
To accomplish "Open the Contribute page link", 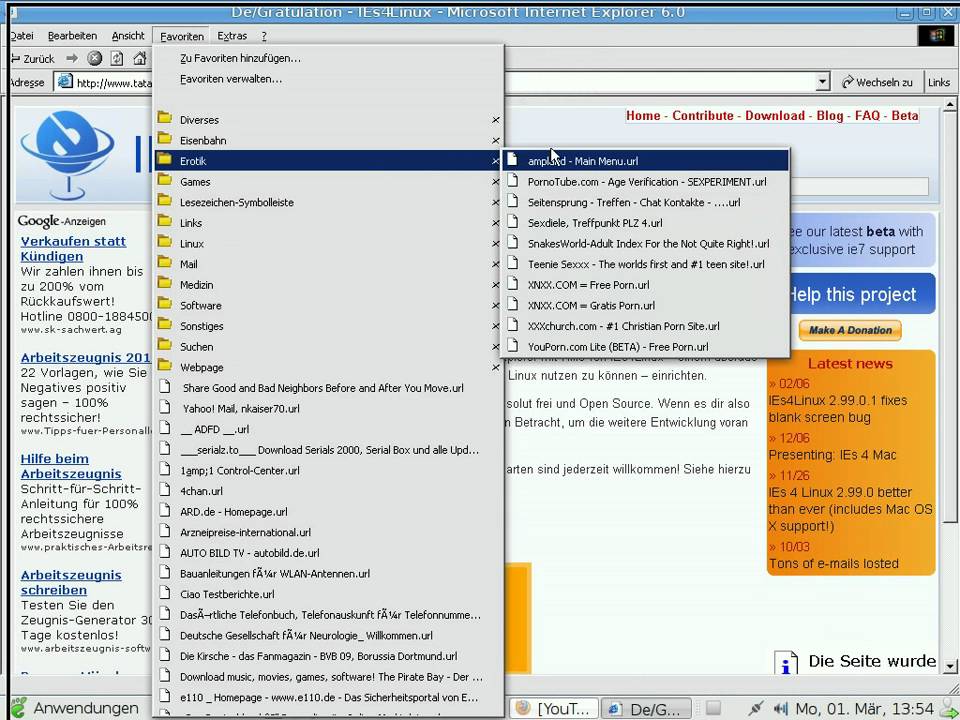I will (703, 116).
